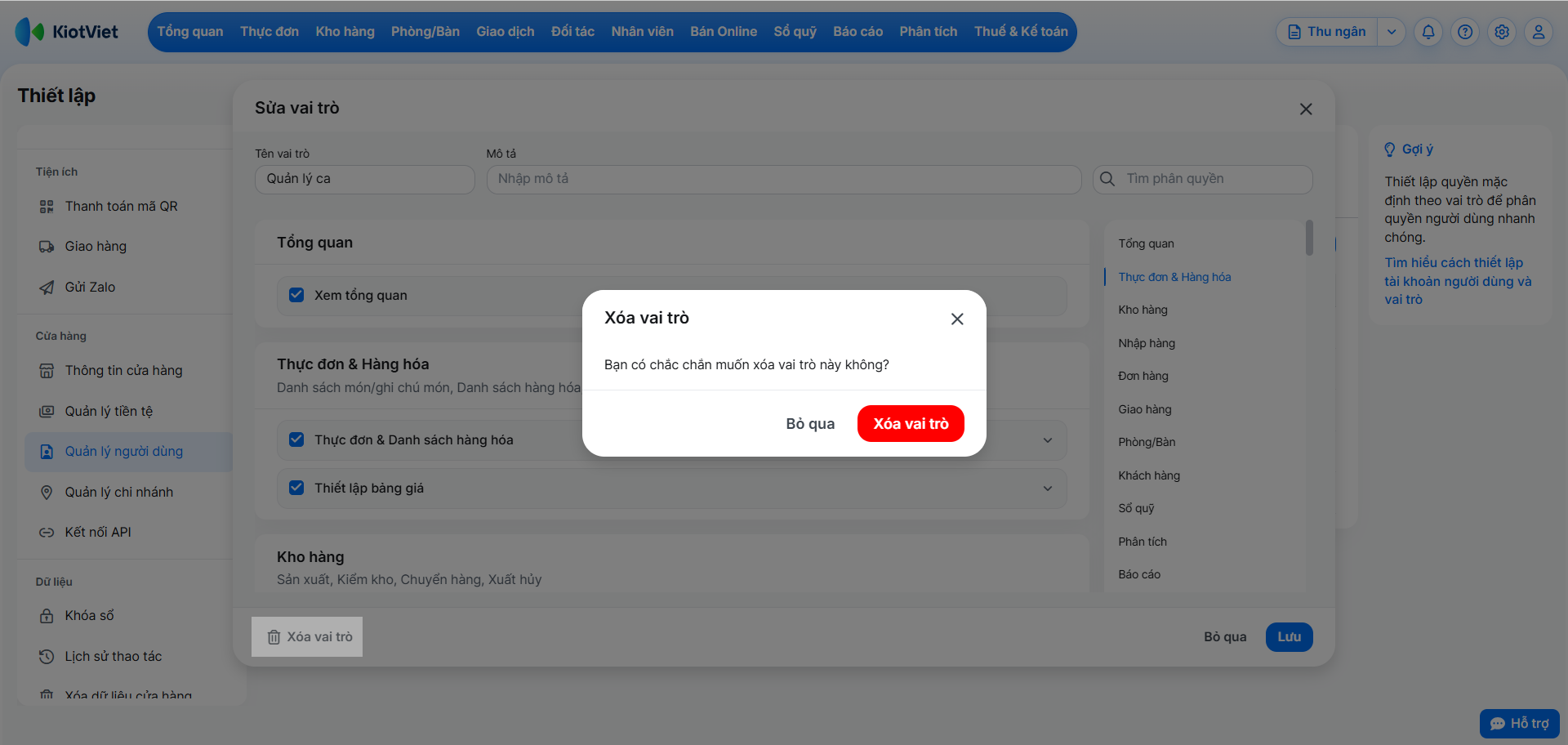The image size is (1568, 745).
Task: Open the settings gear icon
Action: [x=1502, y=32]
